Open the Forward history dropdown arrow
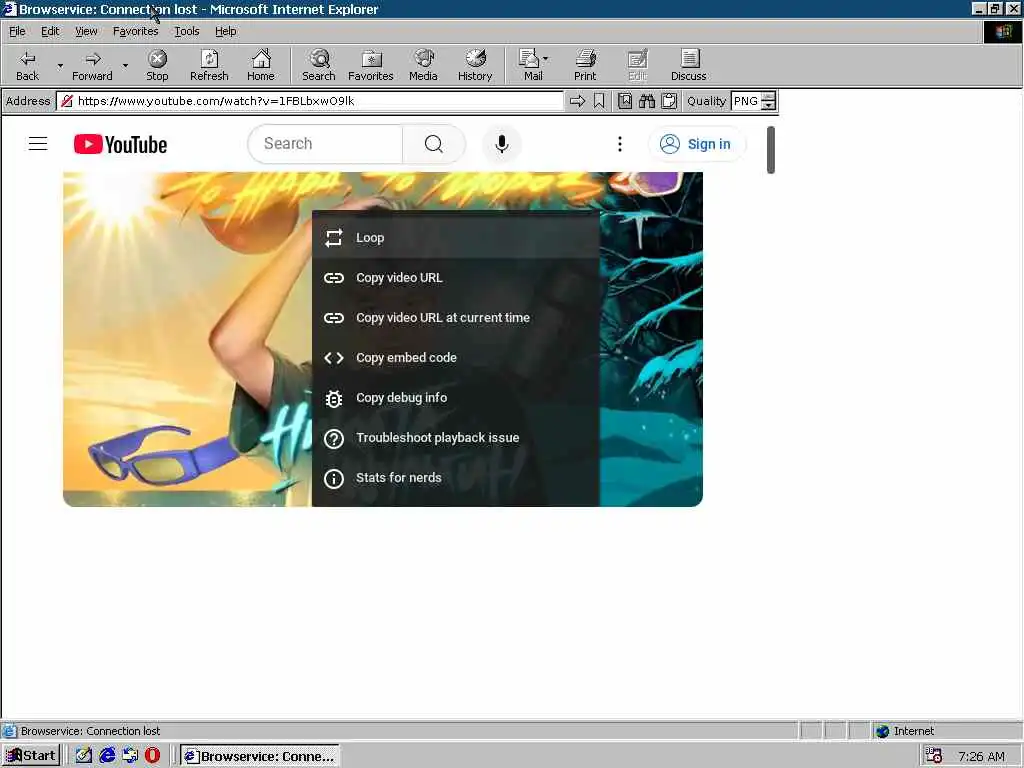The image size is (1024, 768). point(125,65)
